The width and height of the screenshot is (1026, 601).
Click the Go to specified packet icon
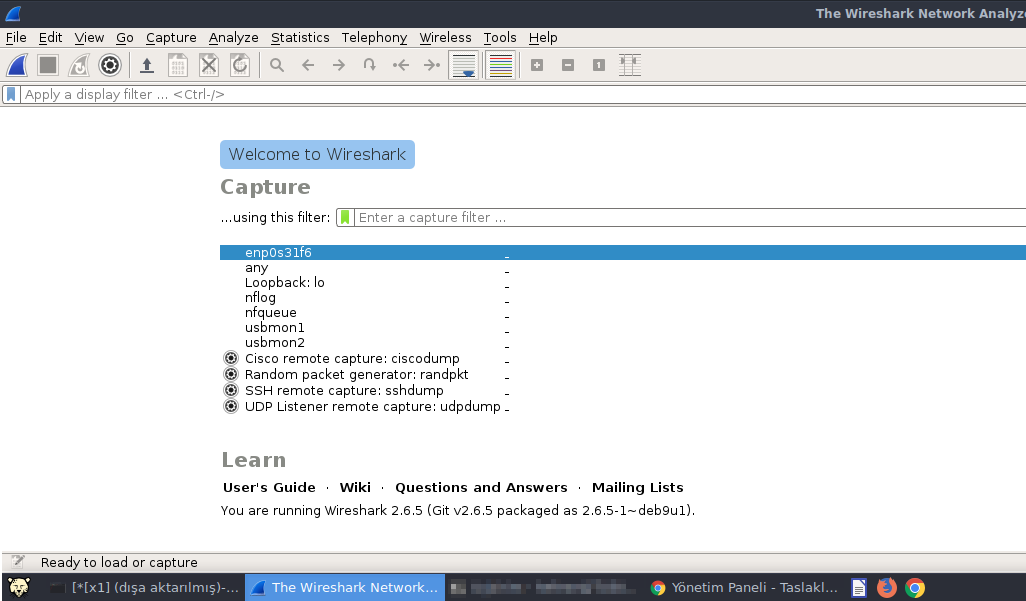point(370,65)
